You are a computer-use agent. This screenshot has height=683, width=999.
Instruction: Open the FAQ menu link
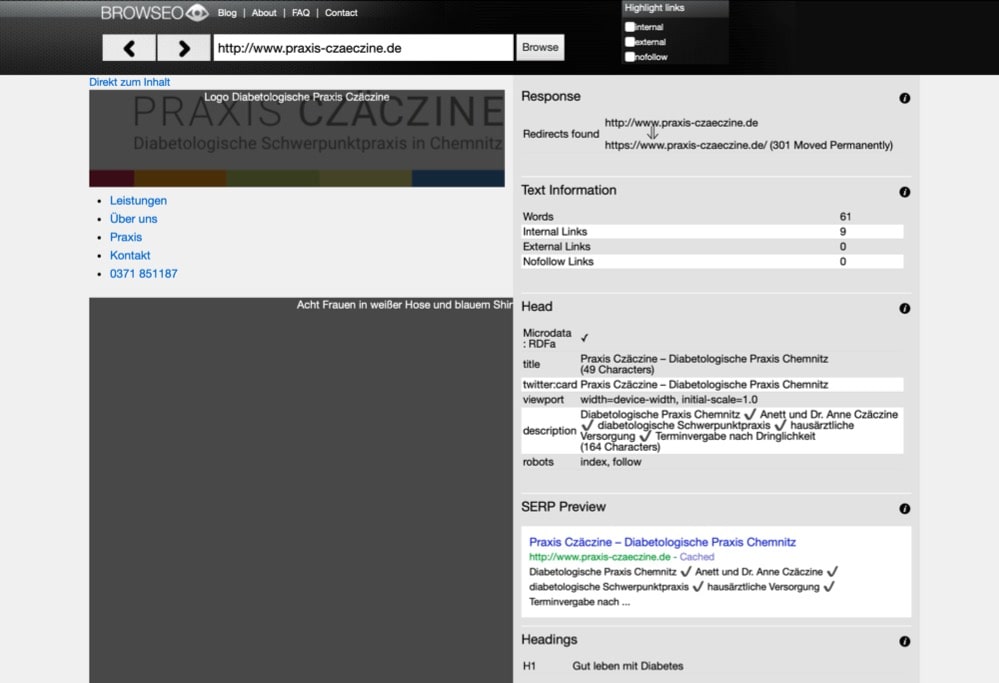pos(301,13)
